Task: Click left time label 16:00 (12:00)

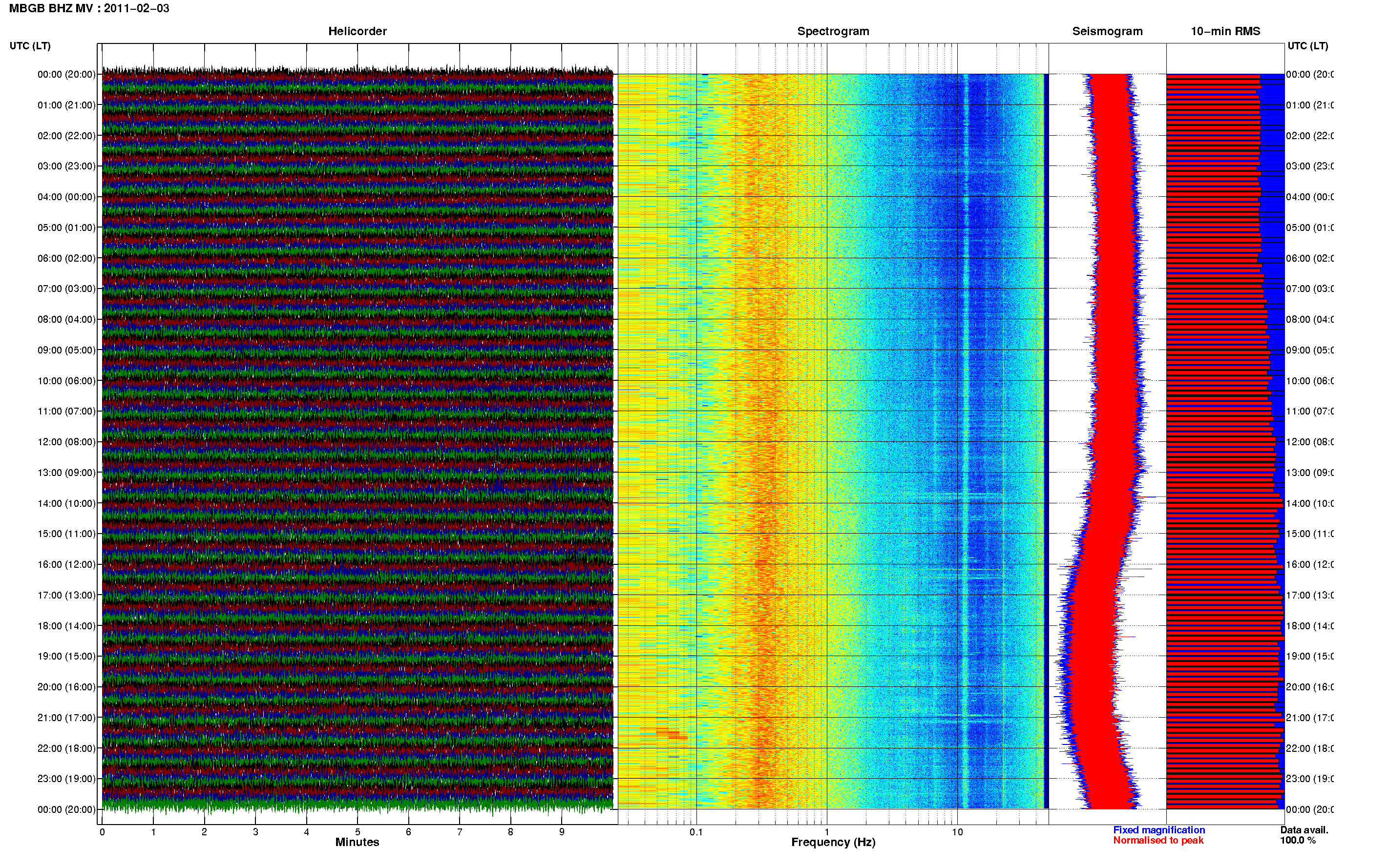Action: tap(66, 565)
